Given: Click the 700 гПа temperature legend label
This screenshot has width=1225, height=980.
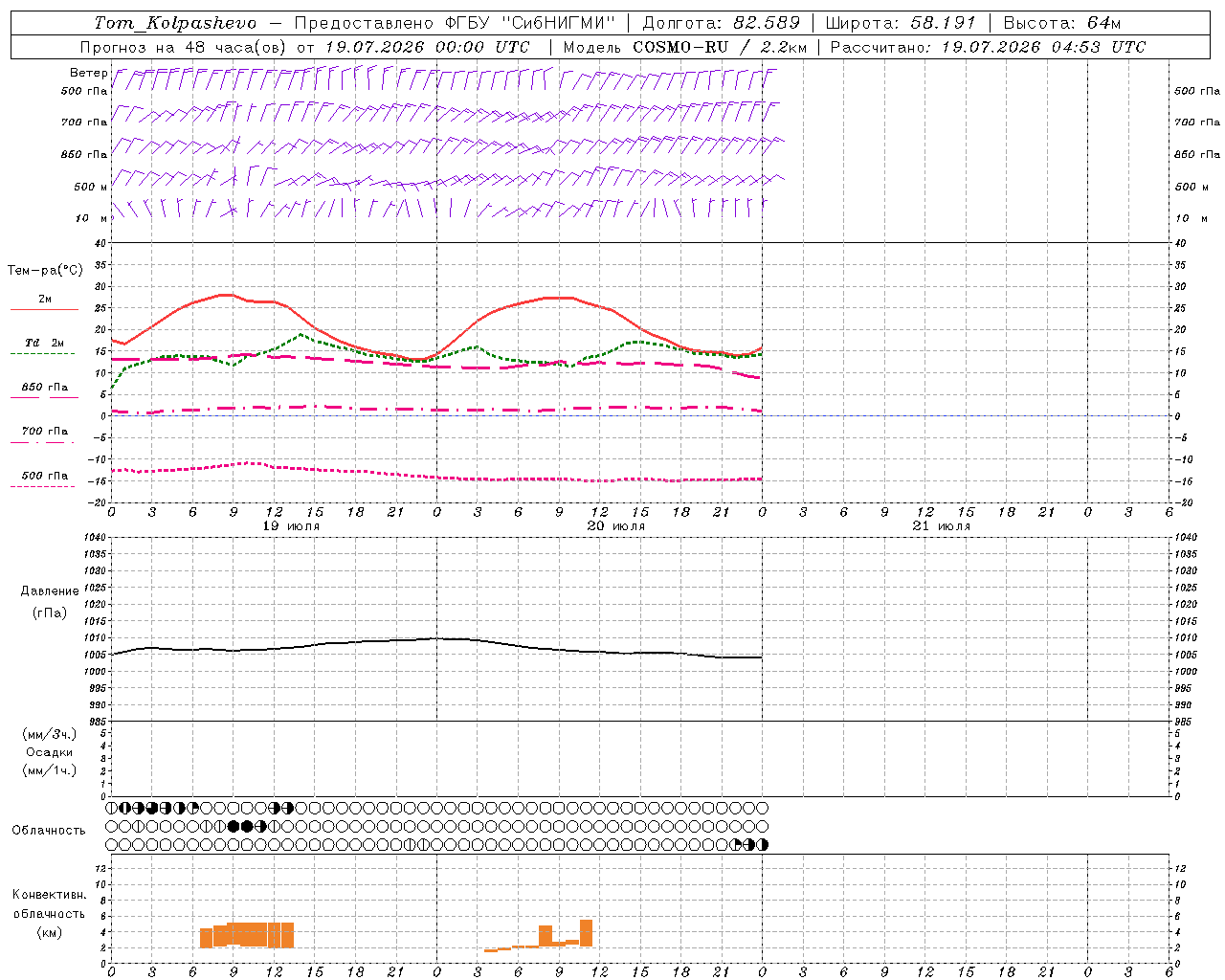Looking at the screenshot, I should (x=44, y=431).
